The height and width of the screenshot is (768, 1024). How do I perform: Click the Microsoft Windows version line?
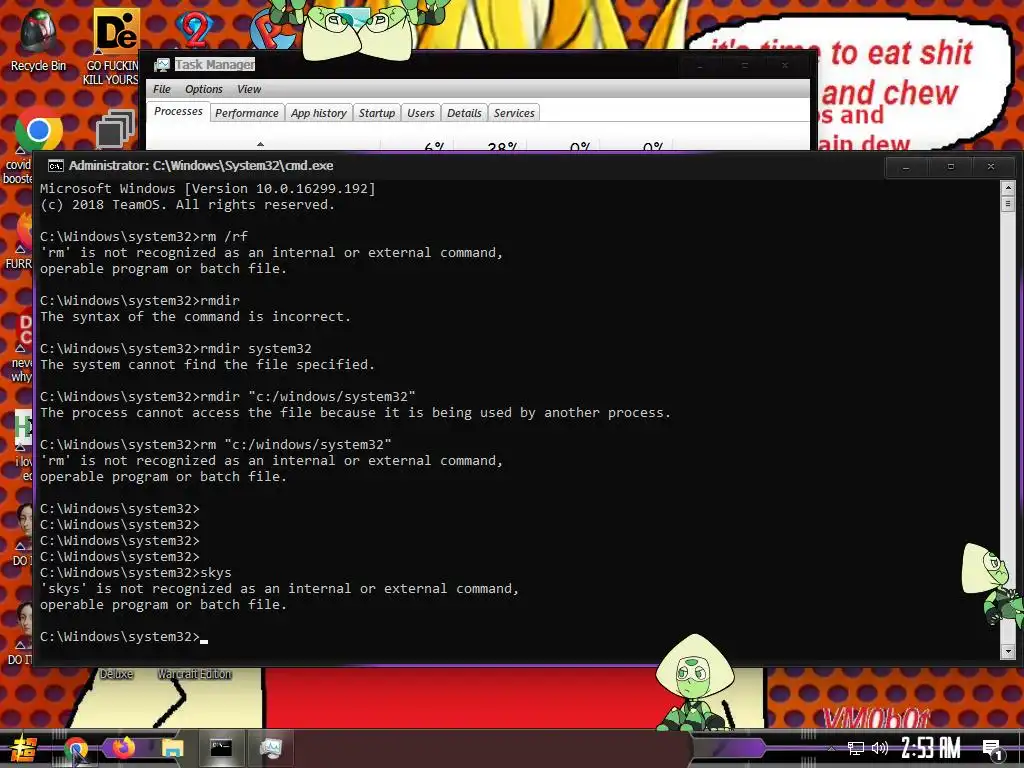click(208, 189)
